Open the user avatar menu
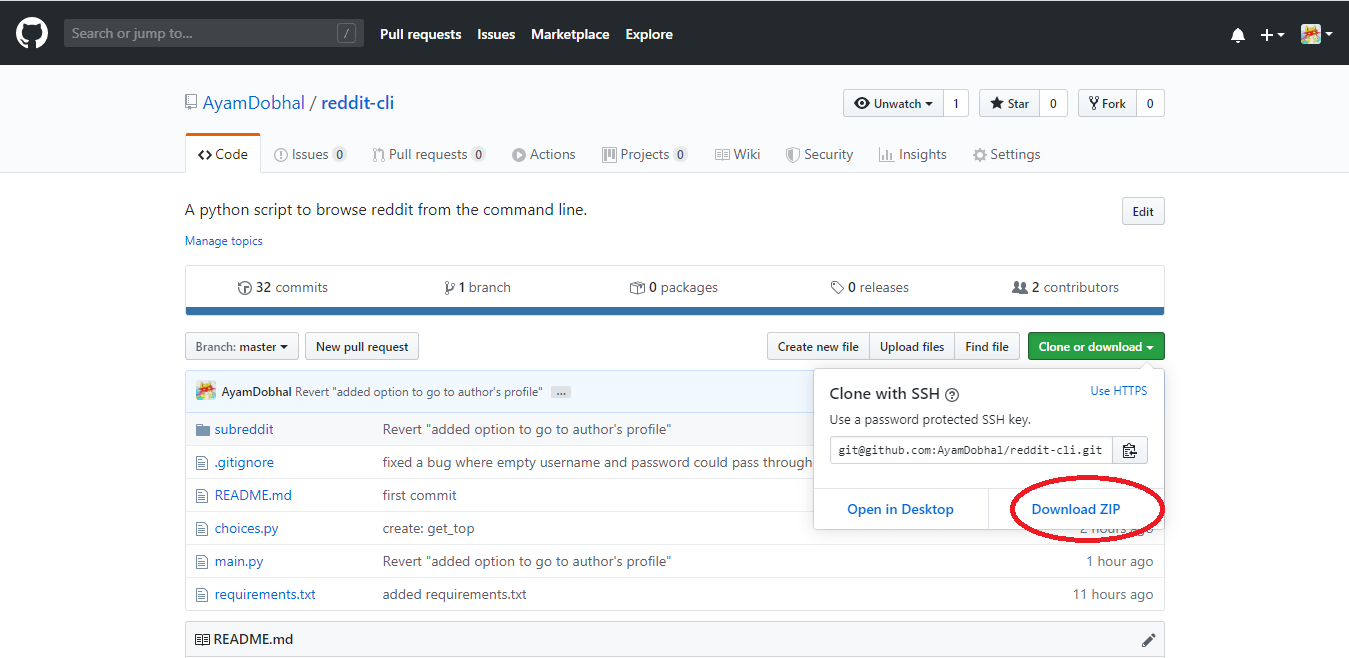Viewport: 1349px width, 658px height. 1316,34
